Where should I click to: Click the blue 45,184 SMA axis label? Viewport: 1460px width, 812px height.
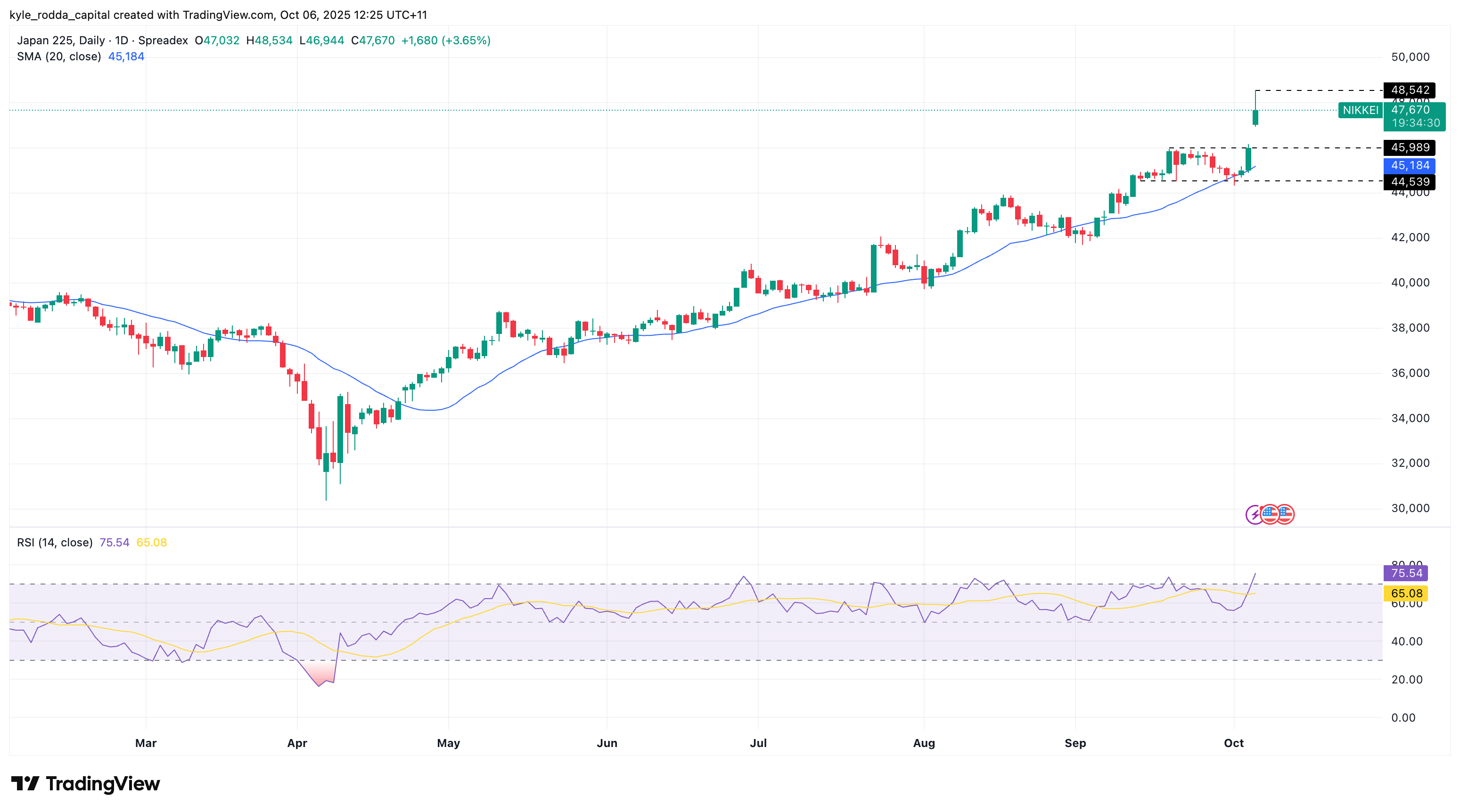pos(1410,165)
